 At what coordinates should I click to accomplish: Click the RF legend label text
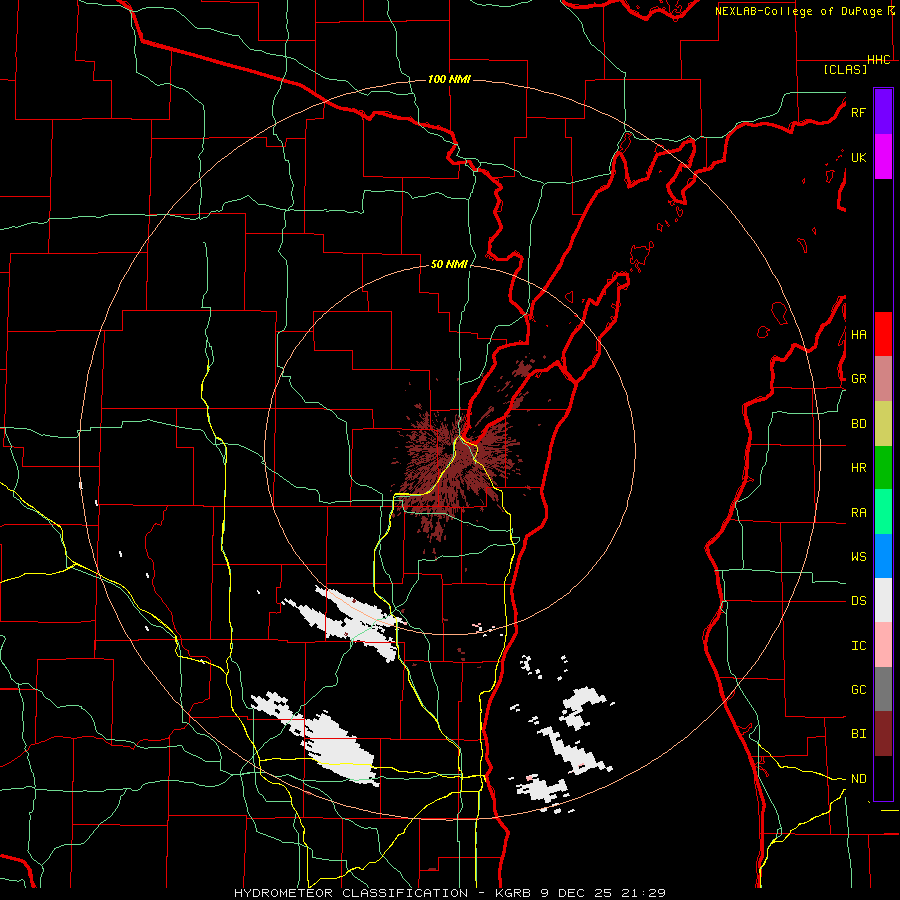(858, 112)
